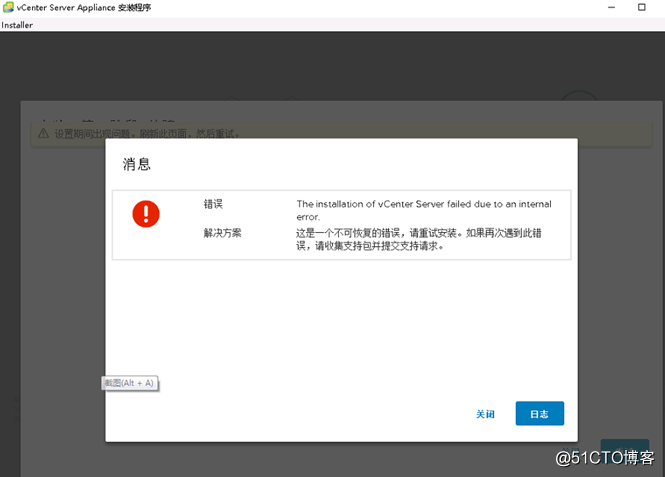665x477 pixels.
Task: Select the 解决方案 label
Action: click(x=222, y=233)
